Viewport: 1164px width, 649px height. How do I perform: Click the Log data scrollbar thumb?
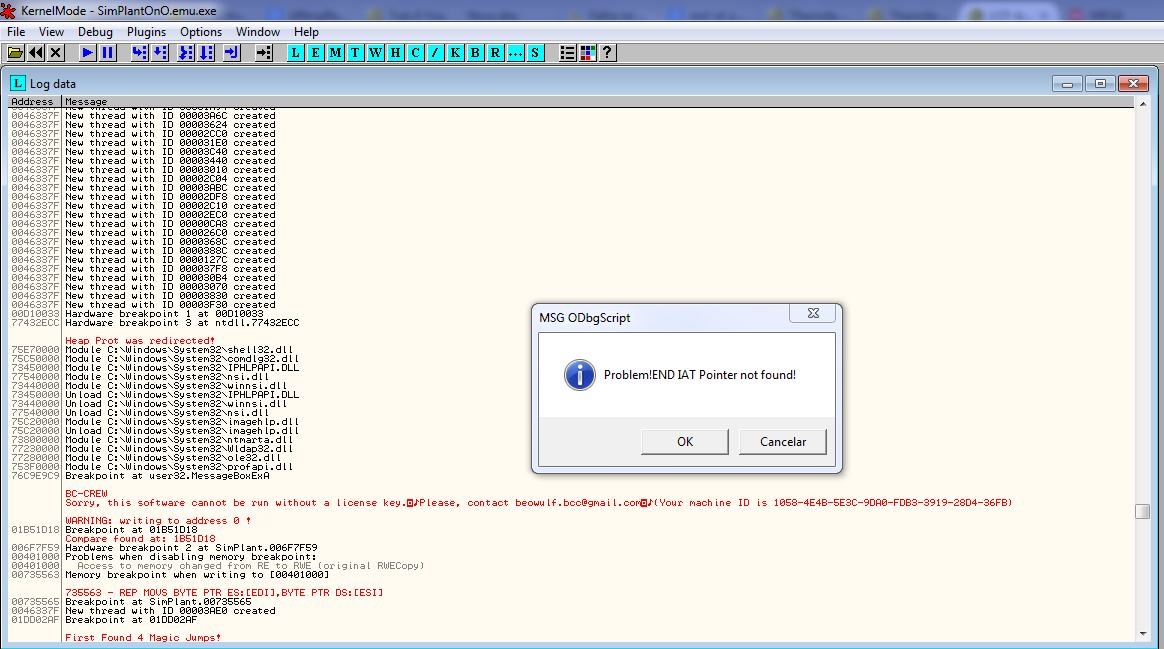pos(1142,512)
